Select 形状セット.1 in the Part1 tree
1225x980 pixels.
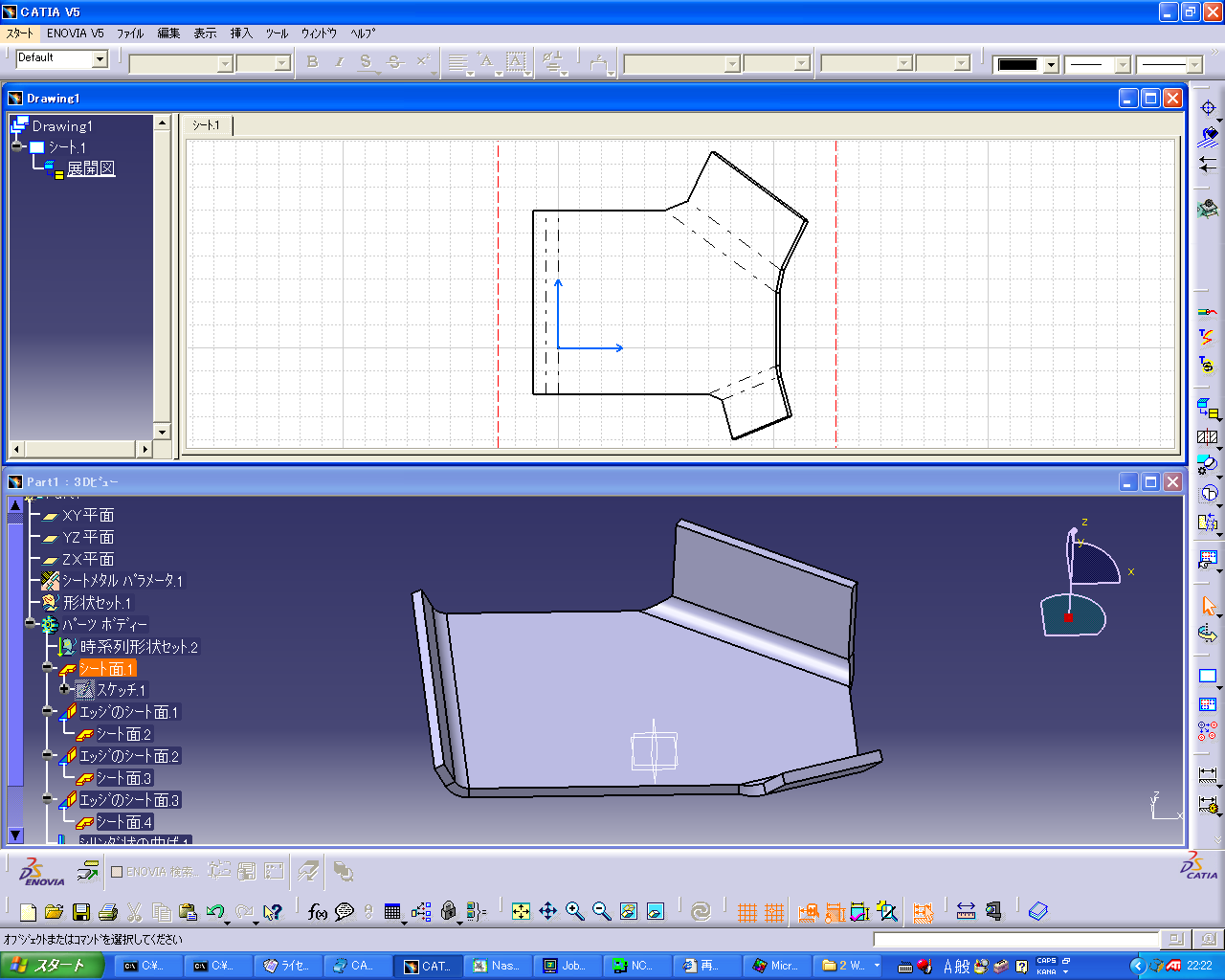pos(97,603)
